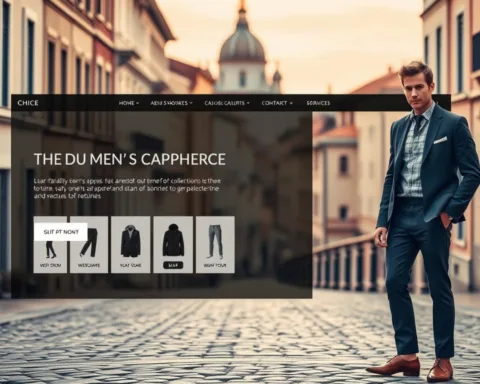This screenshot has width=480, height=384.
Task: Open the HOME menu item
Action: coord(126,103)
